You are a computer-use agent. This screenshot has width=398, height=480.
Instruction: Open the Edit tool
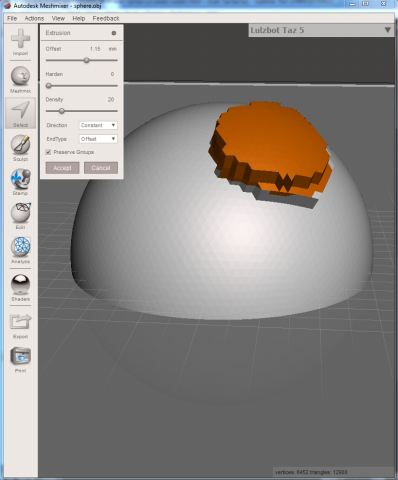pos(20,216)
